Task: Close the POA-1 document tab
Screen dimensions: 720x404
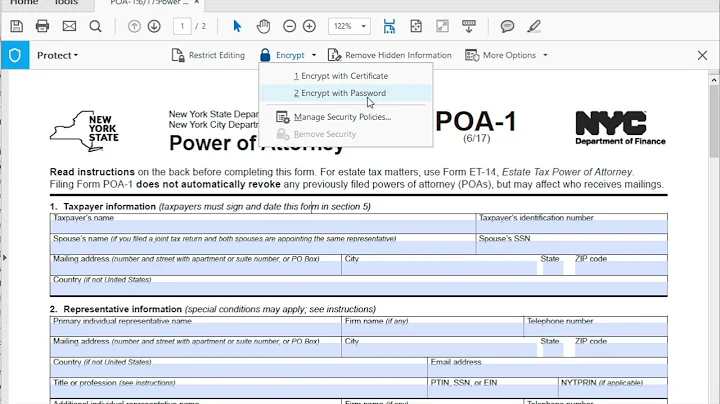Action: click(x=197, y=2)
